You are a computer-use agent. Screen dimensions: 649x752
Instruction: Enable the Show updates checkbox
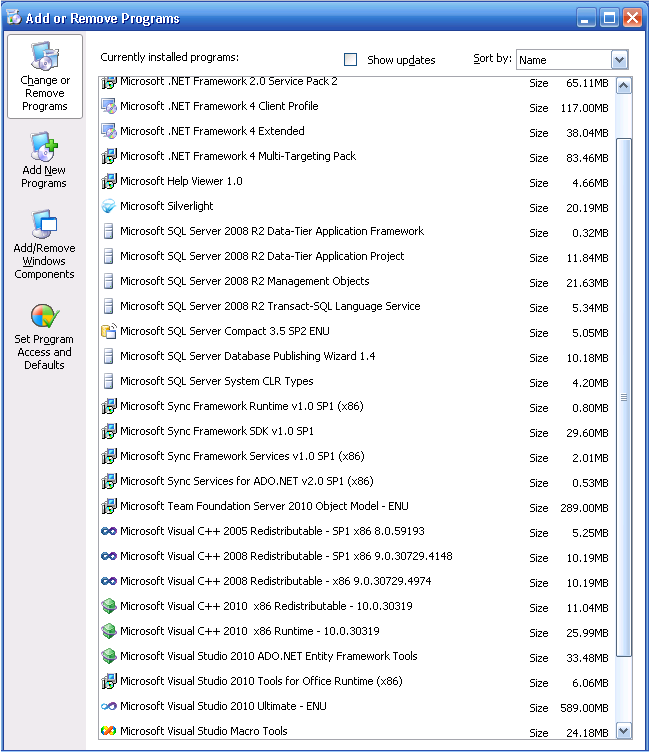[351, 60]
